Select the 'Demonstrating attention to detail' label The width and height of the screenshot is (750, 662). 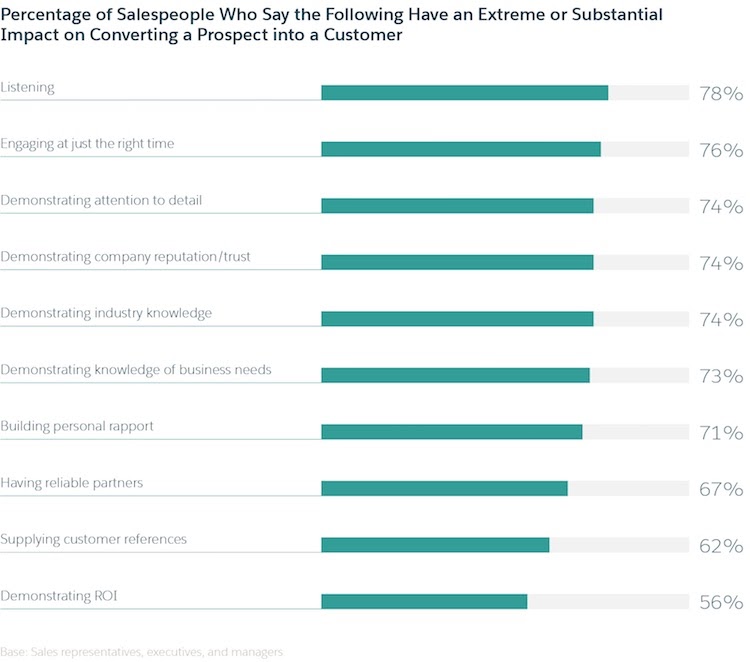[x=101, y=200]
